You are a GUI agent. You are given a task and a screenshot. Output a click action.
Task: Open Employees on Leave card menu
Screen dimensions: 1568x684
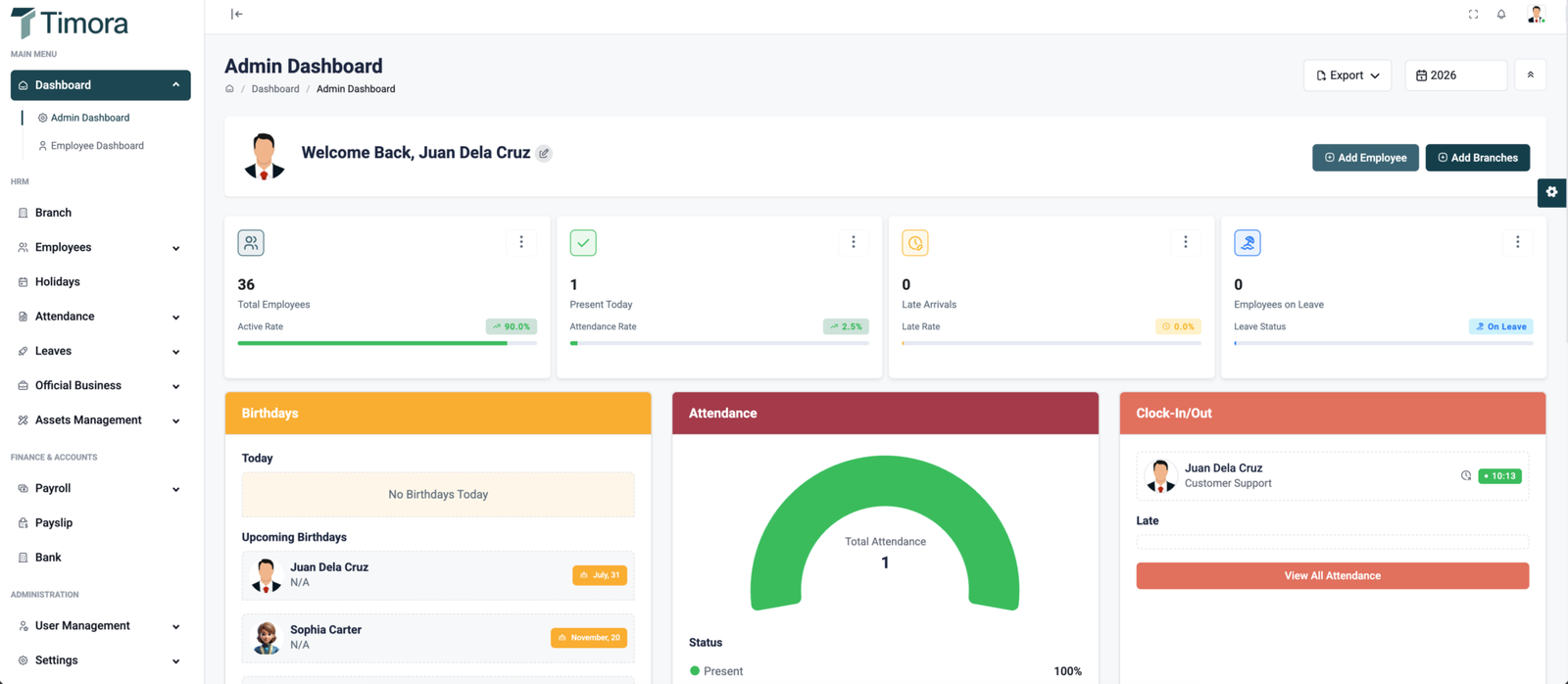click(1517, 242)
